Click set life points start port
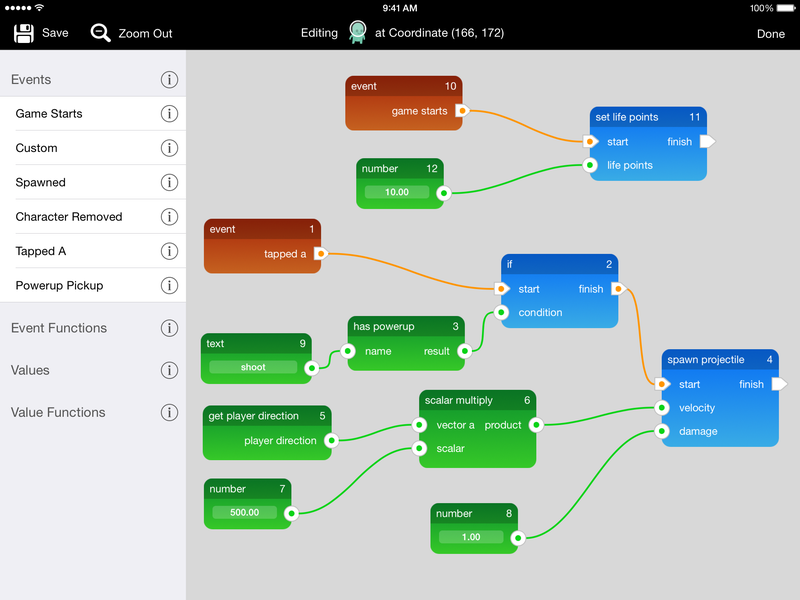The image size is (800, 600). 590,141
